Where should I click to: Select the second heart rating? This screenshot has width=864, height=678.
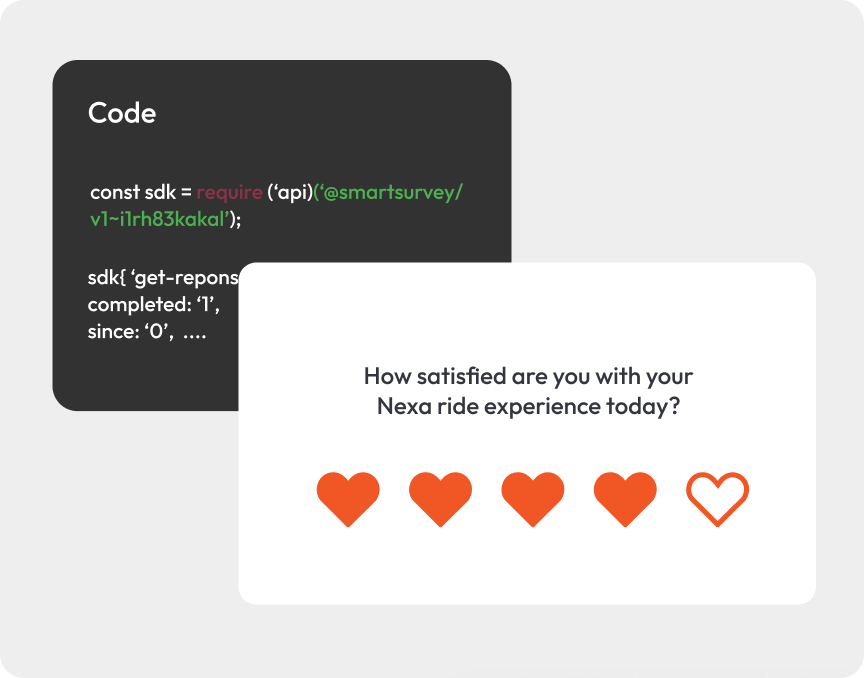(440, 498)
